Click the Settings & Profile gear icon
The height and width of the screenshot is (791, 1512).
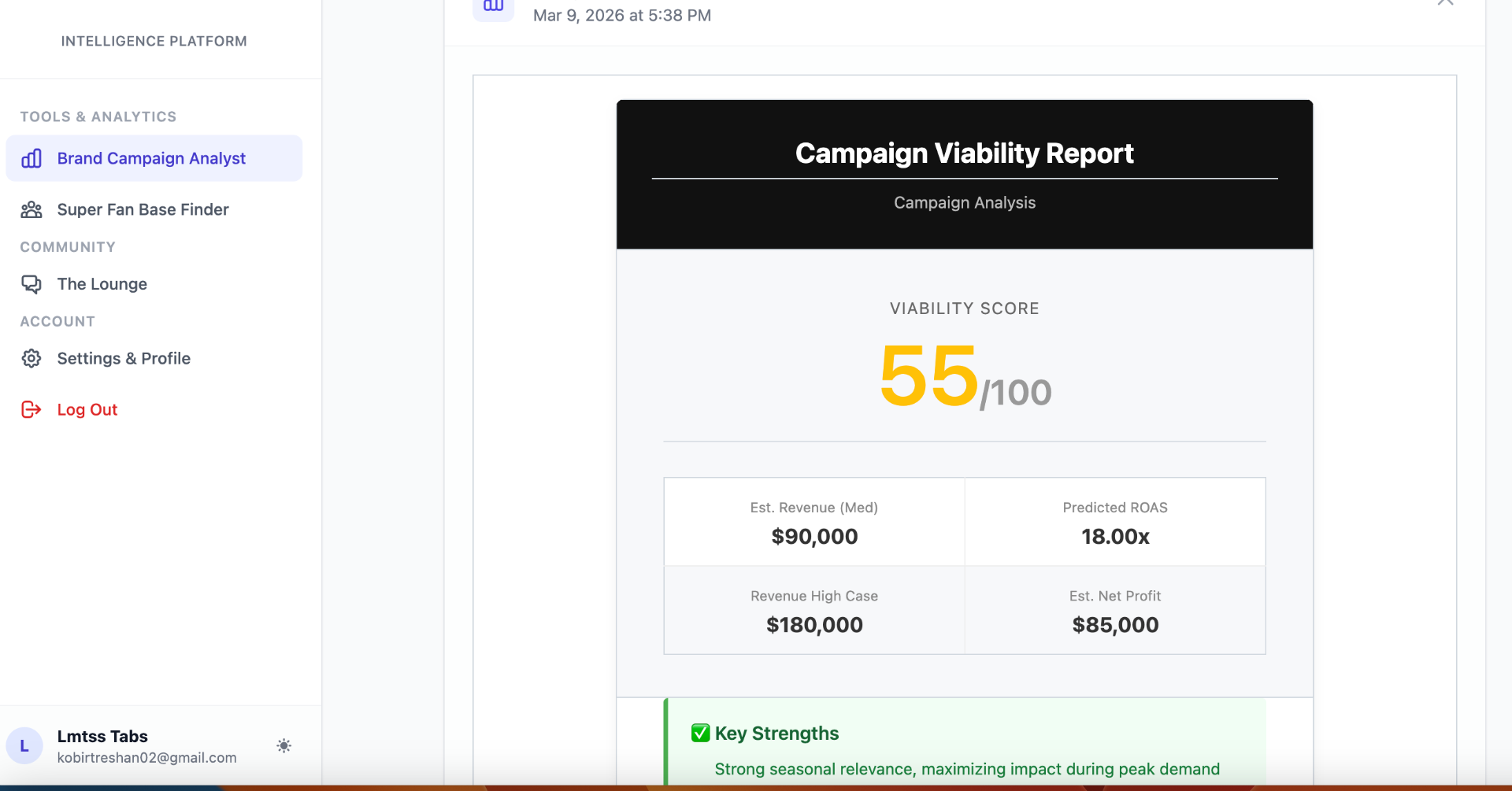pyautogui.click(x=31, y=358)
